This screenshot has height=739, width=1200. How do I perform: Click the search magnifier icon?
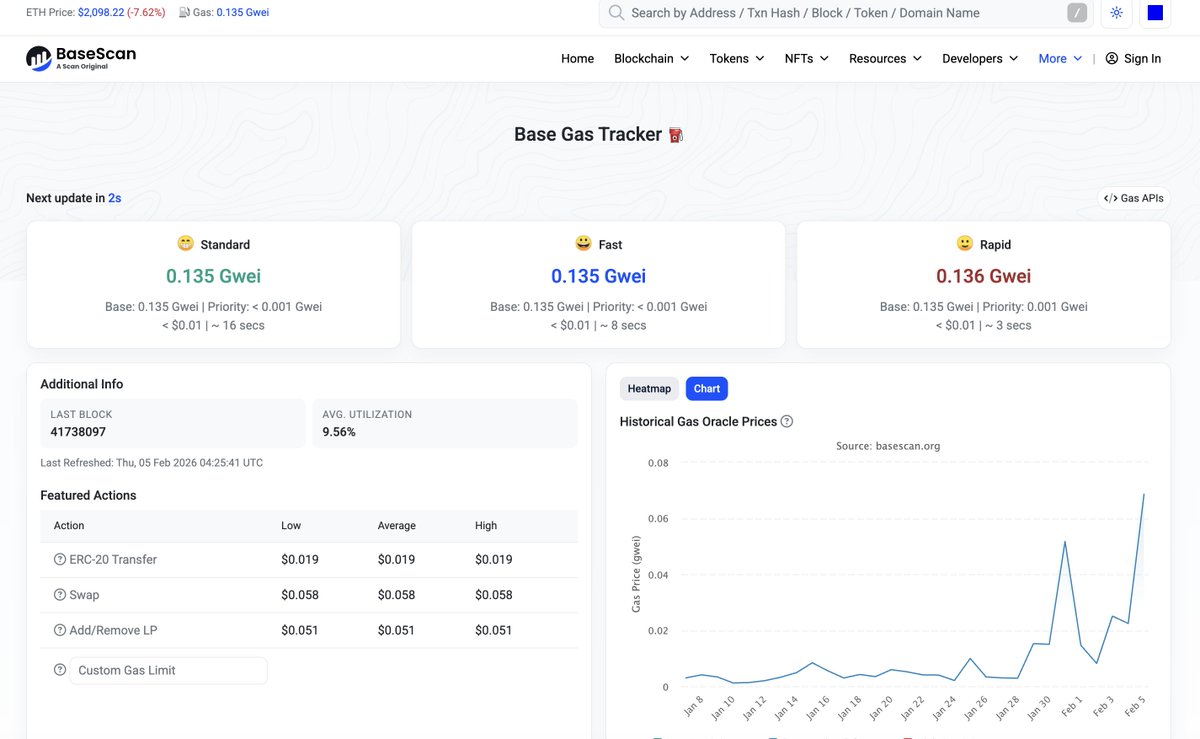click(x=616, y=13)
